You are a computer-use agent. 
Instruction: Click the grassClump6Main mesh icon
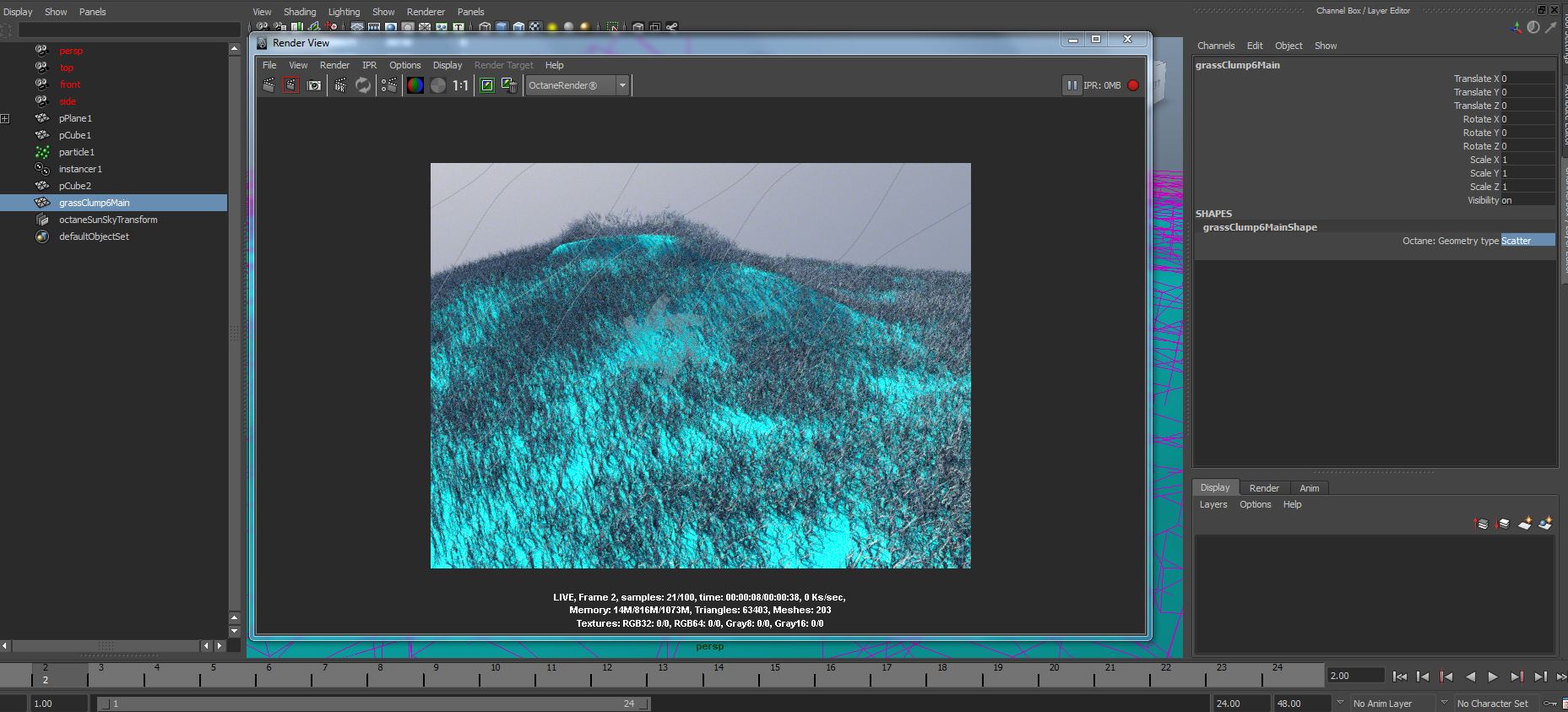(x=42, y=203)
